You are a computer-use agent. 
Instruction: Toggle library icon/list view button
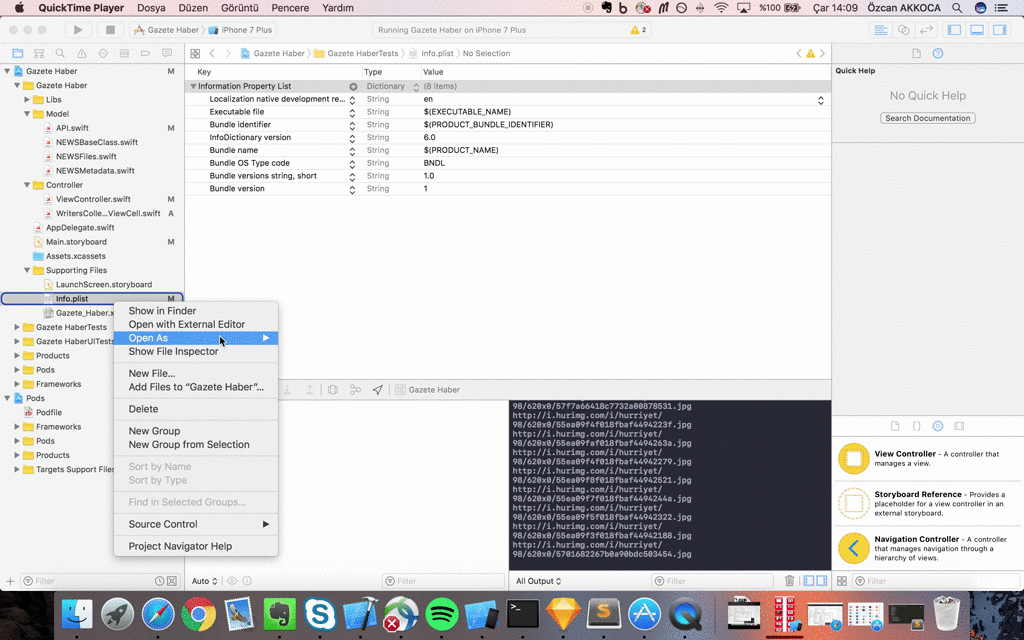[842, 581]
